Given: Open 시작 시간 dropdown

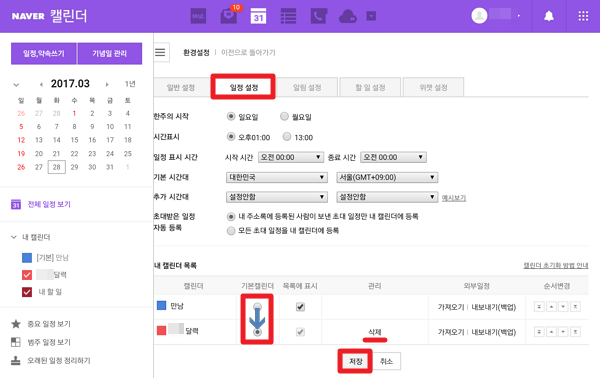Looking at the screenshot, I should tap(291, 157).
